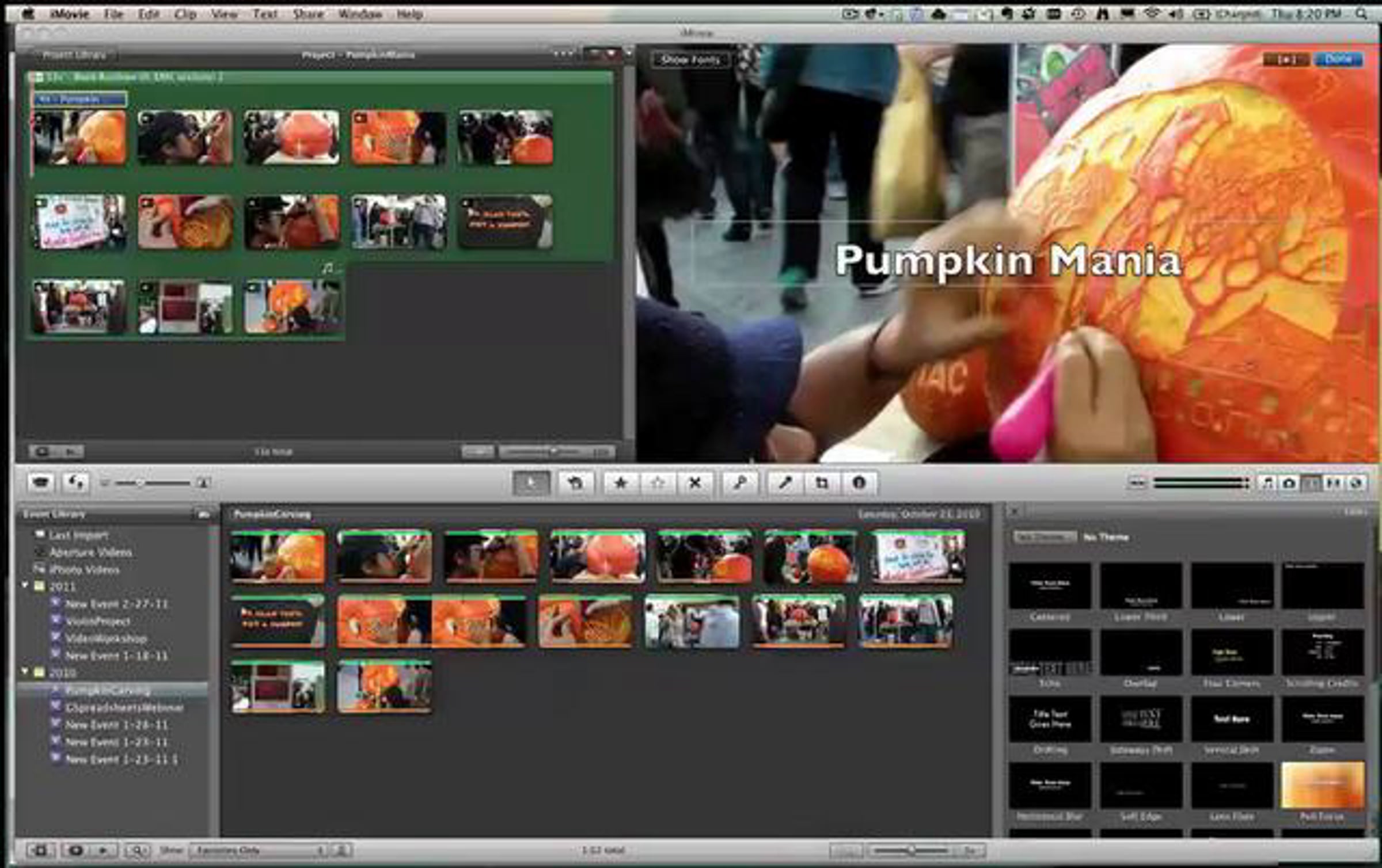This screenshot has width=1382, height=868.
Task: Mark selection as favorite with star
Action: [x=621, y=483]
